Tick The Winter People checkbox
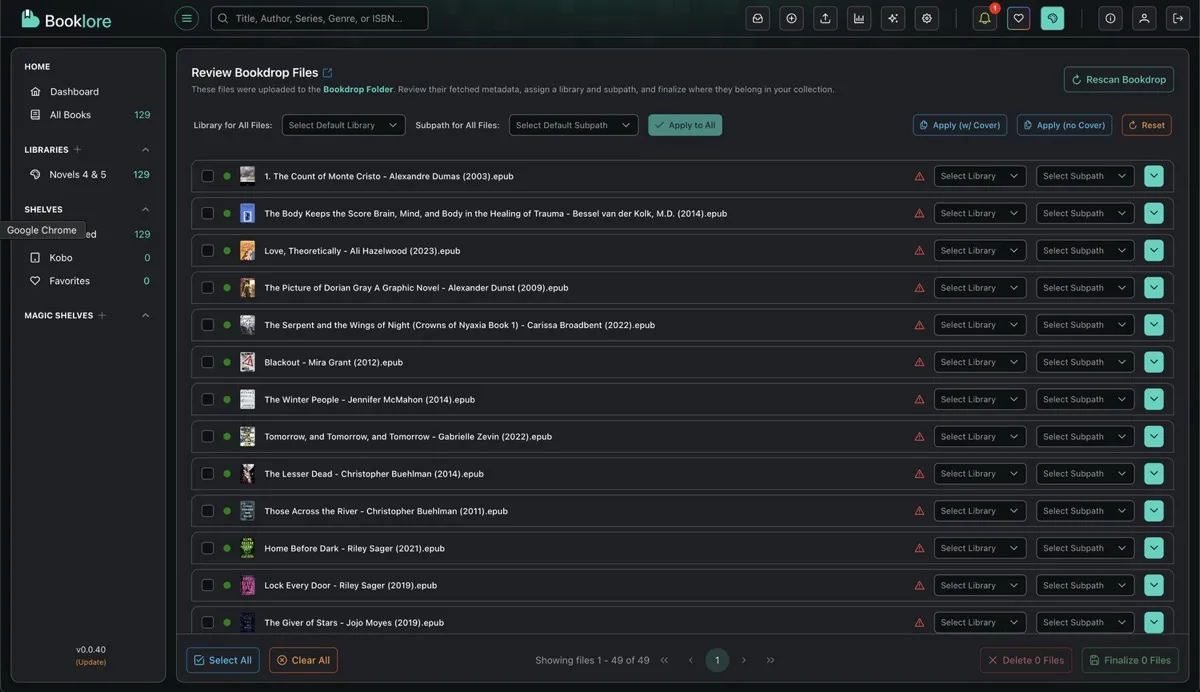Image resolution: width=1200 pixels, height=692 pixels. pyautogui.click(x=208, y=399)
